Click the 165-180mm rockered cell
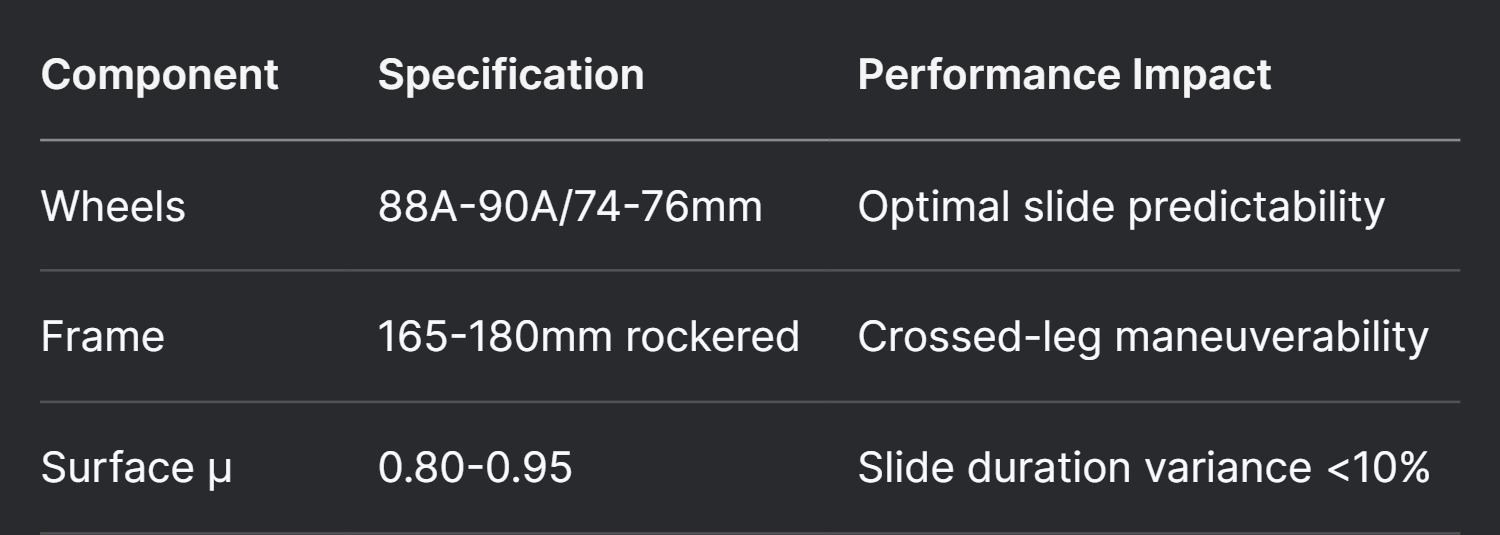Screen dimensions: 1500x535 click(589, 337)
